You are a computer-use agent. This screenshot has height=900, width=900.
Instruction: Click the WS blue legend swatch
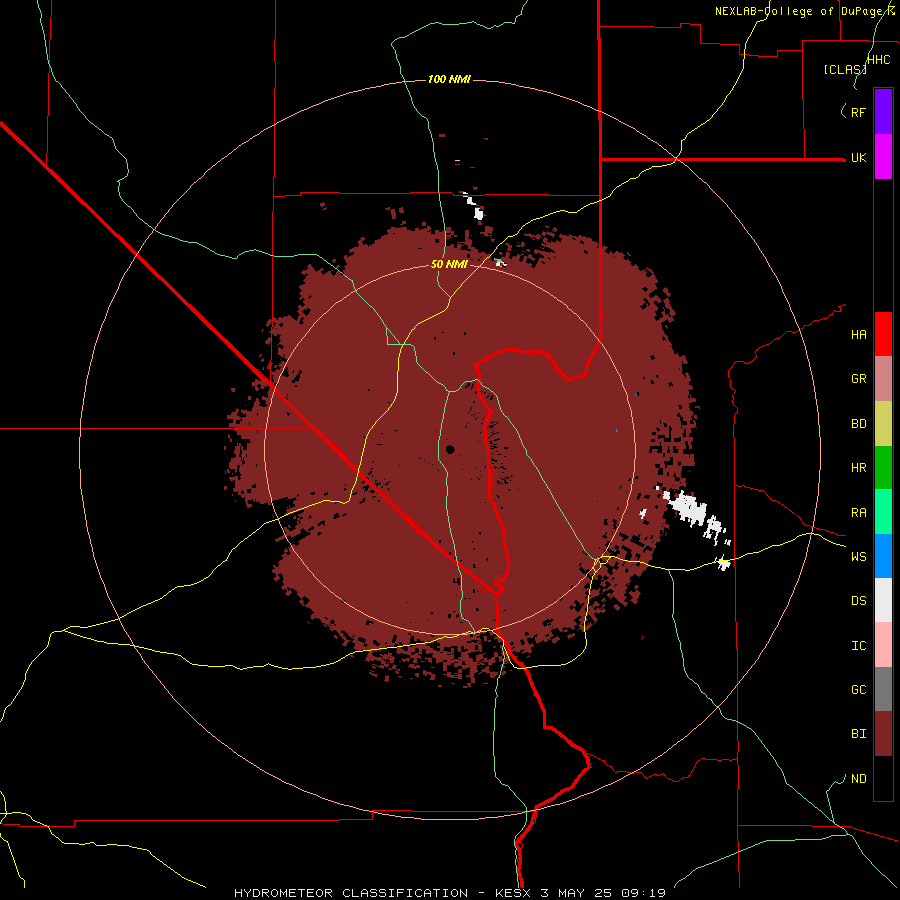[x=883, y=556]
